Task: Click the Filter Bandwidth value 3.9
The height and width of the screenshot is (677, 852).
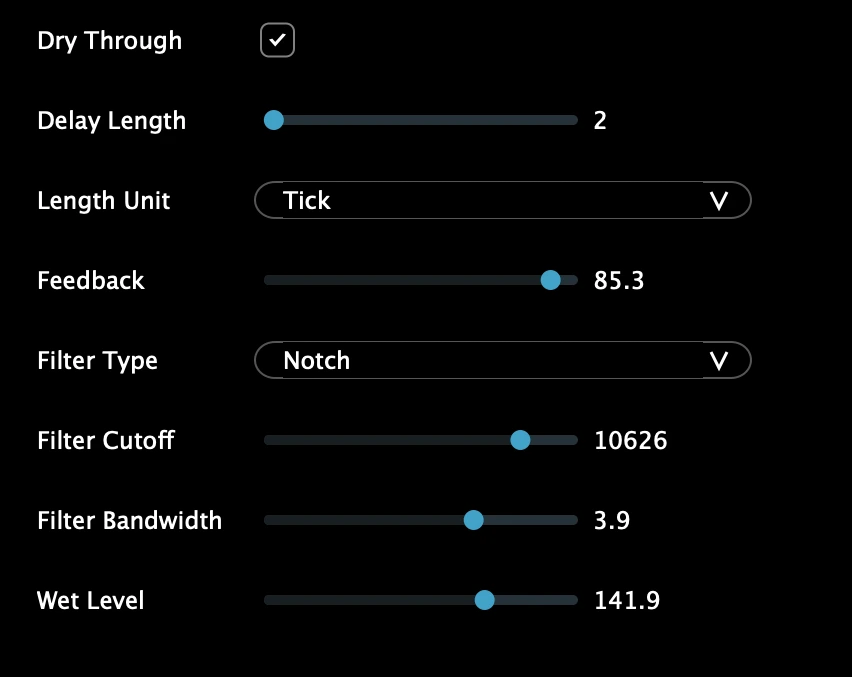Action: pyautogui.click(x=612, y=521)
